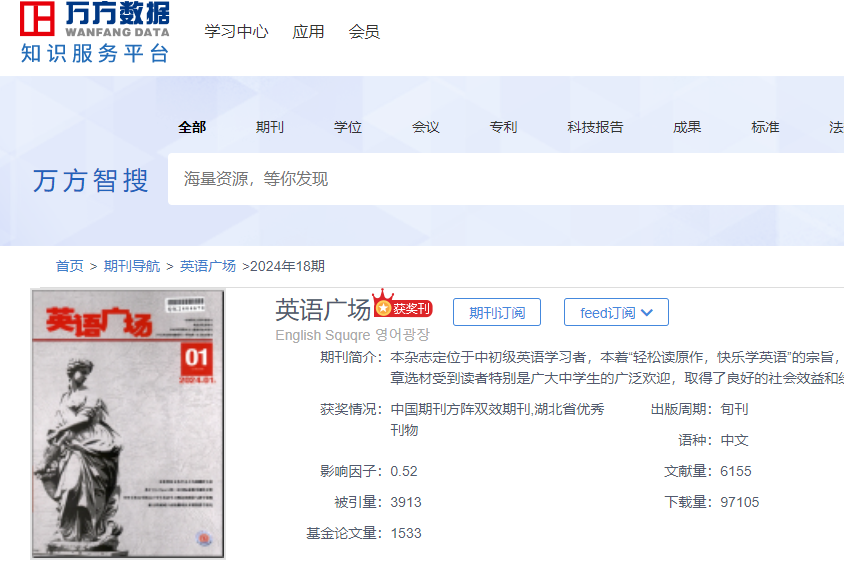The image size is (844, 576).
Task: Click the 出版周期 value 旬刊
Action: pyautogui.click(x=734, y=409)
